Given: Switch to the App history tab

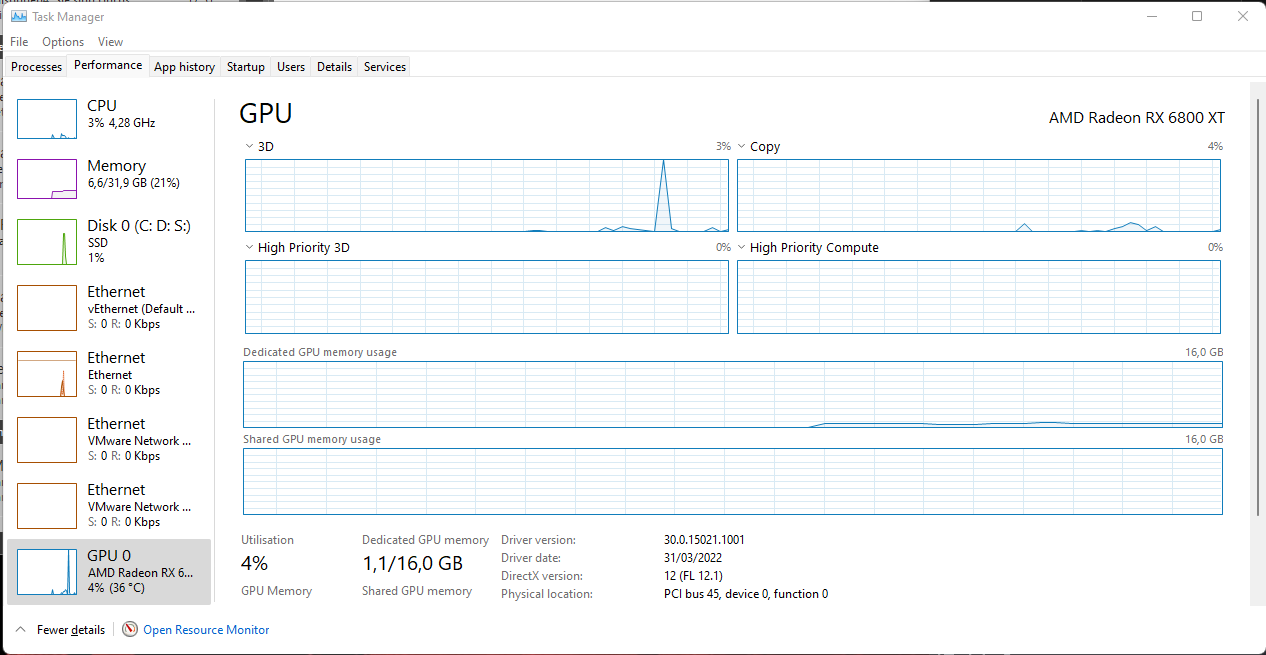Looking at the screenshot, I should click(x=184, y=67).
